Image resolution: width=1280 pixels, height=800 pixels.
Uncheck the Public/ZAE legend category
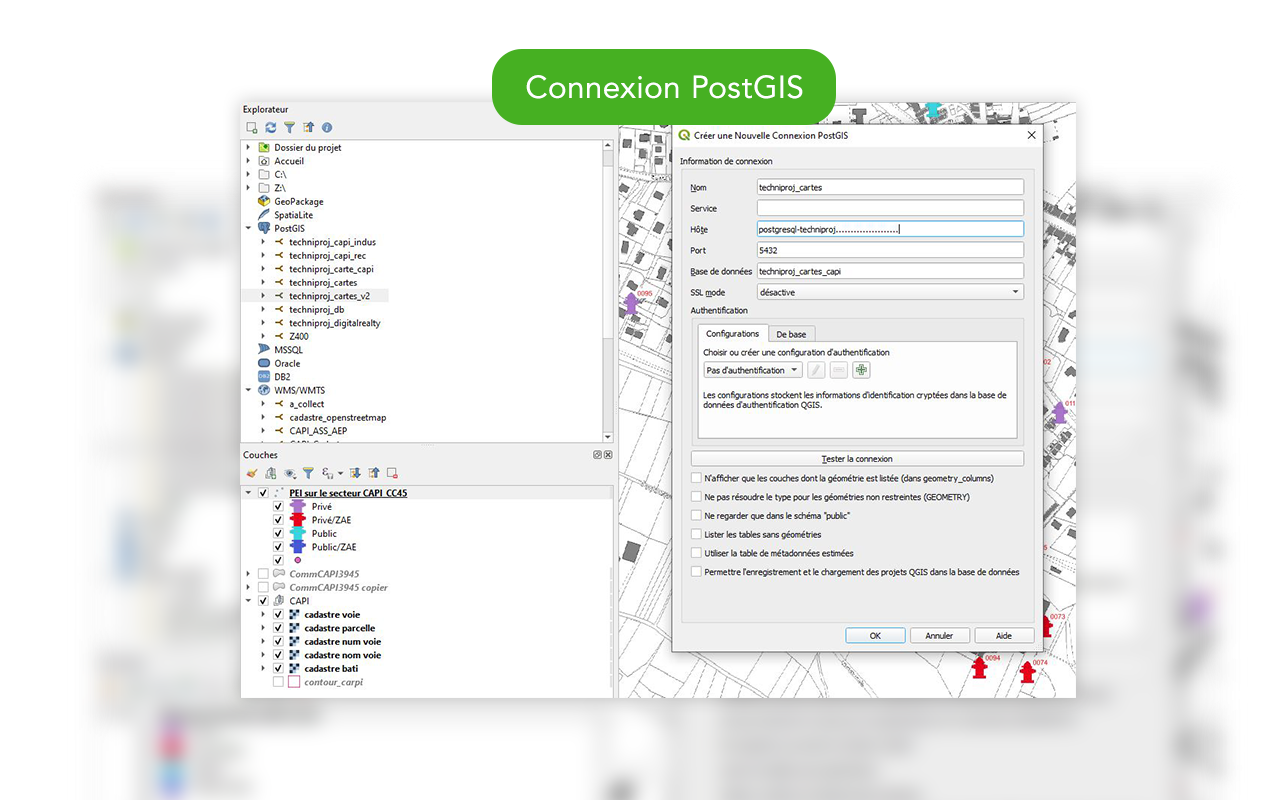click(x=278, y=547)
